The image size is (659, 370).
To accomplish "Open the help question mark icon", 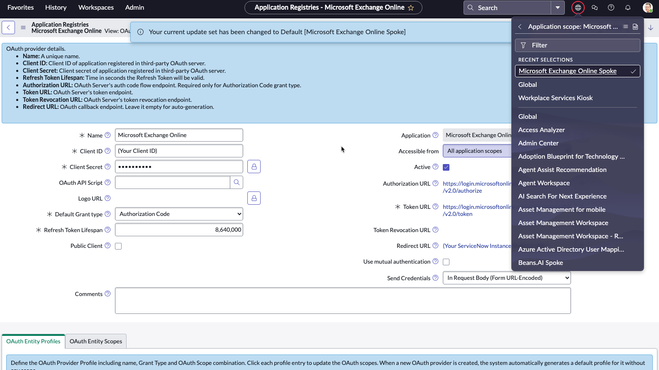I will (x=611, y=8).
